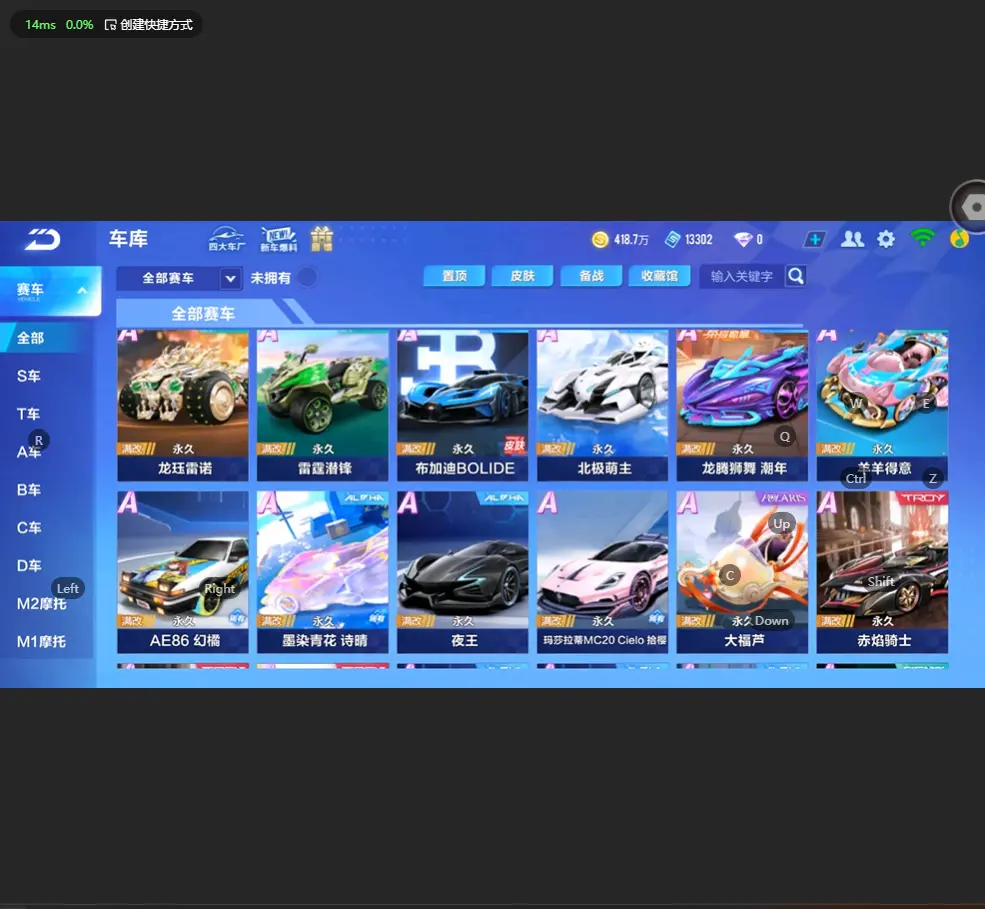
Task: Open the settings gear icon
Action: (x=886, y=239)
